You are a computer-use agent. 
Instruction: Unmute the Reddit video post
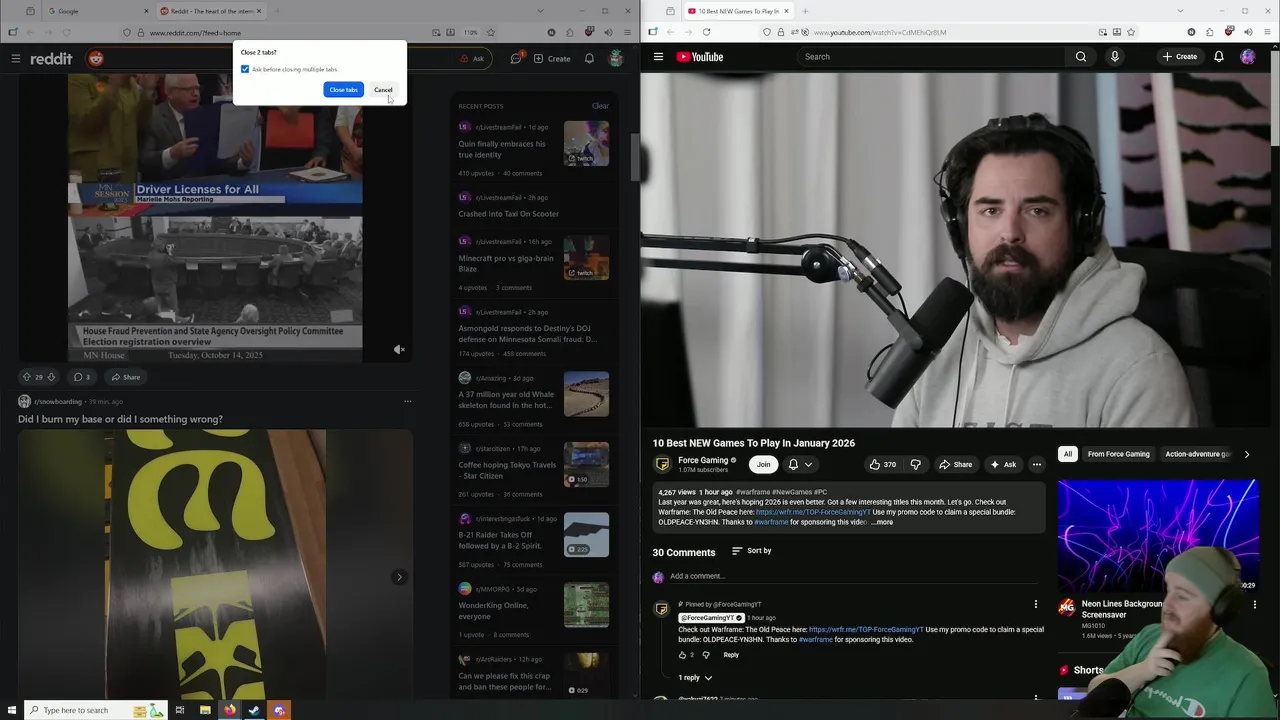[399, 349]
